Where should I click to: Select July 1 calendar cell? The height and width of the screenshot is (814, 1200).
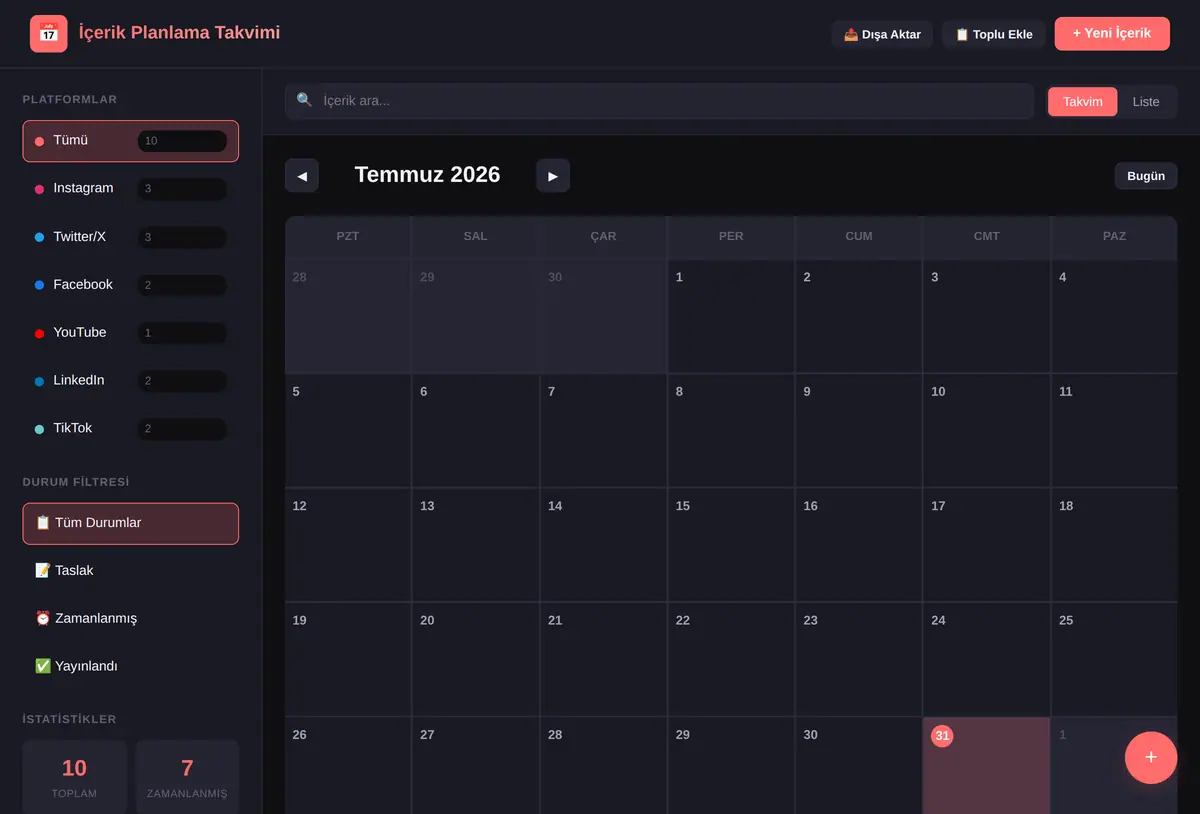coord(731,316)
